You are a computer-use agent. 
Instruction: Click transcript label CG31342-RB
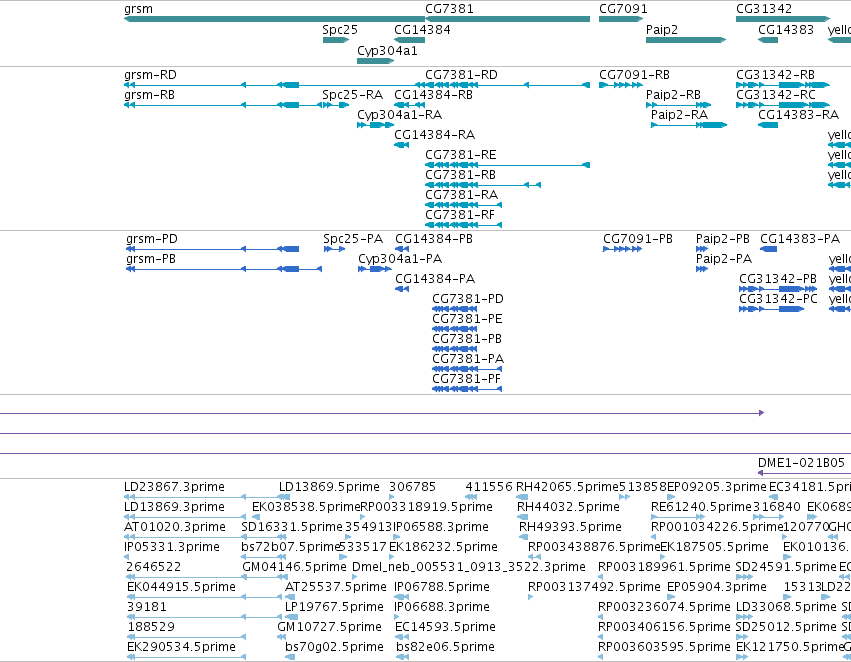pos(776,75)
